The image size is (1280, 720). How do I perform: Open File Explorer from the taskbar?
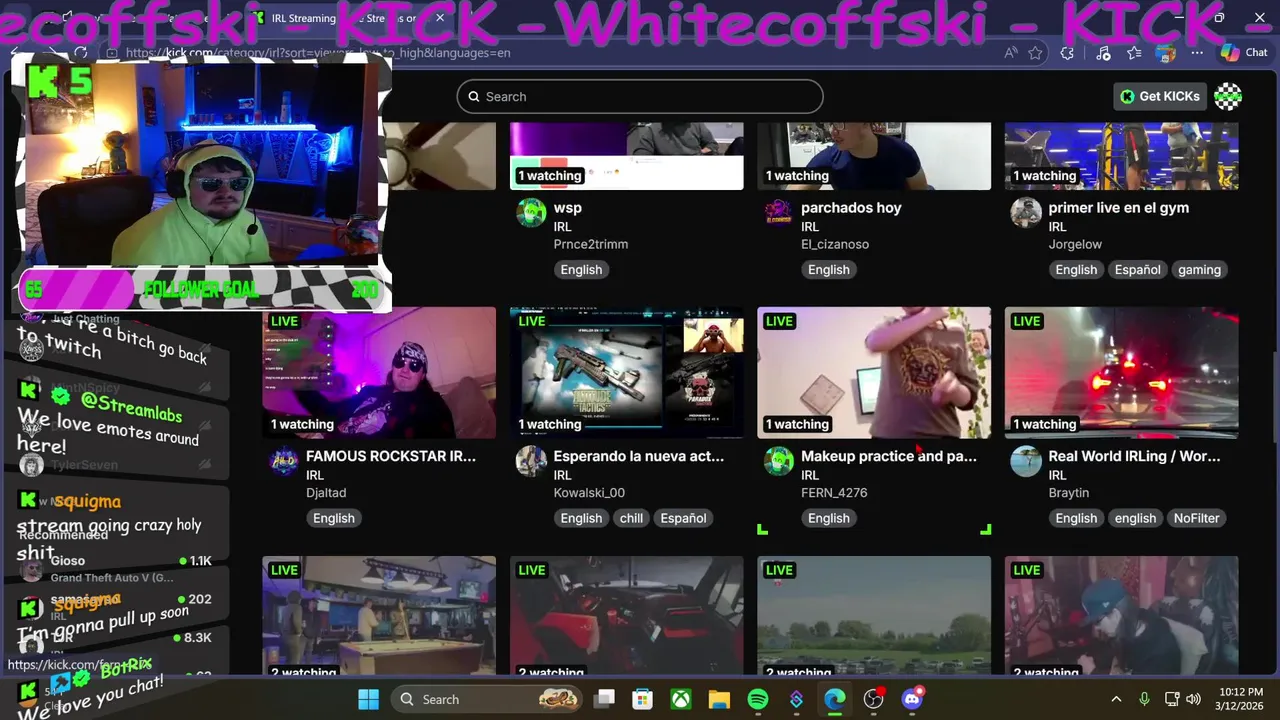719,699
